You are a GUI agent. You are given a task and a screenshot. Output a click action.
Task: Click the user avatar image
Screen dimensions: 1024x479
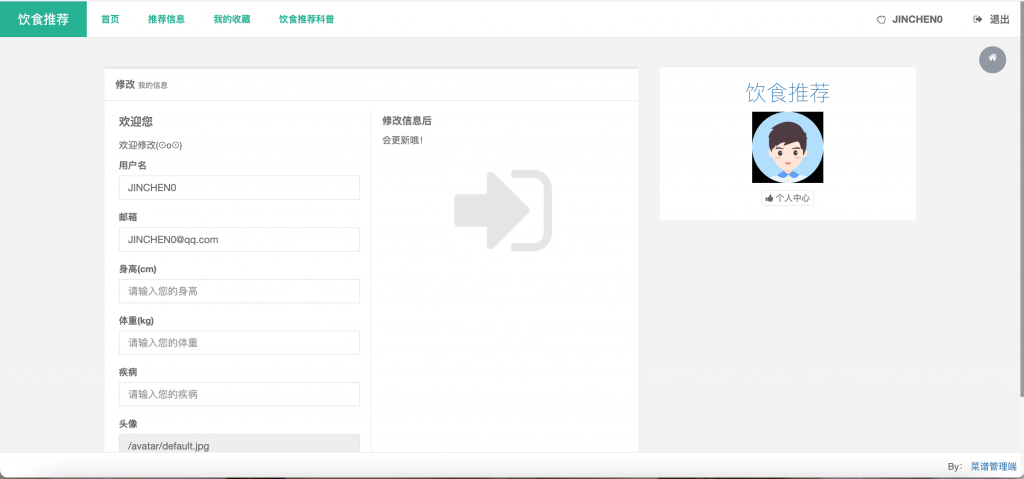coord(788,147)
